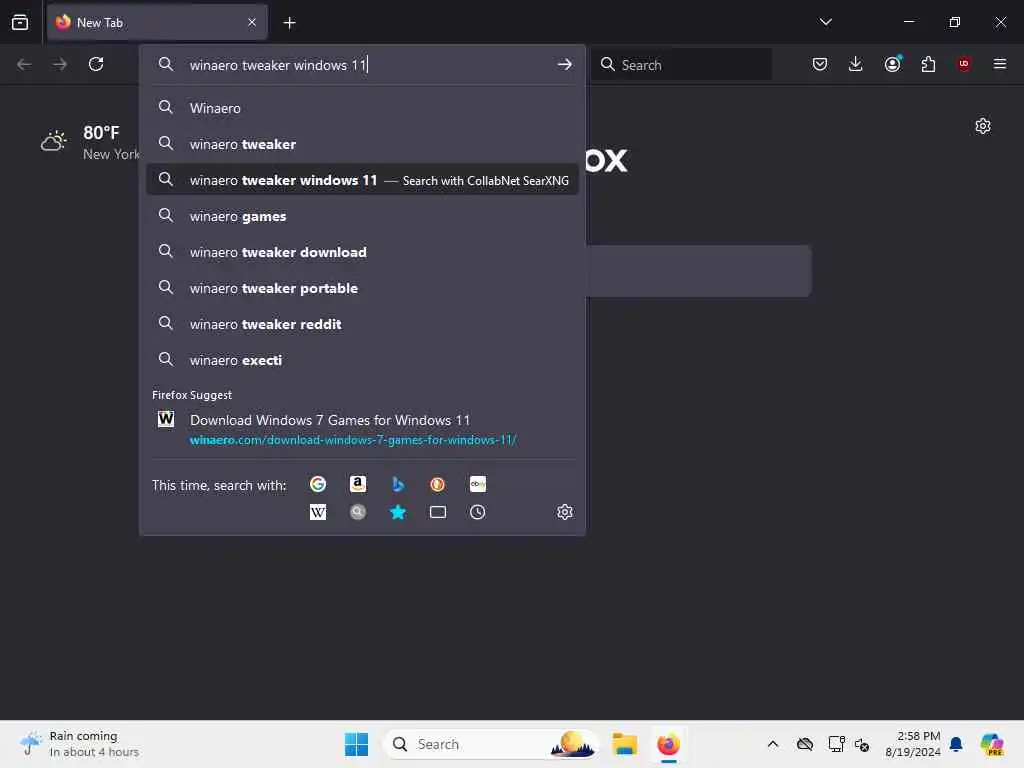Open the 80°F New York weather widget
Image resolution: width=1024 pixels, height=768 pixels.
89,142
